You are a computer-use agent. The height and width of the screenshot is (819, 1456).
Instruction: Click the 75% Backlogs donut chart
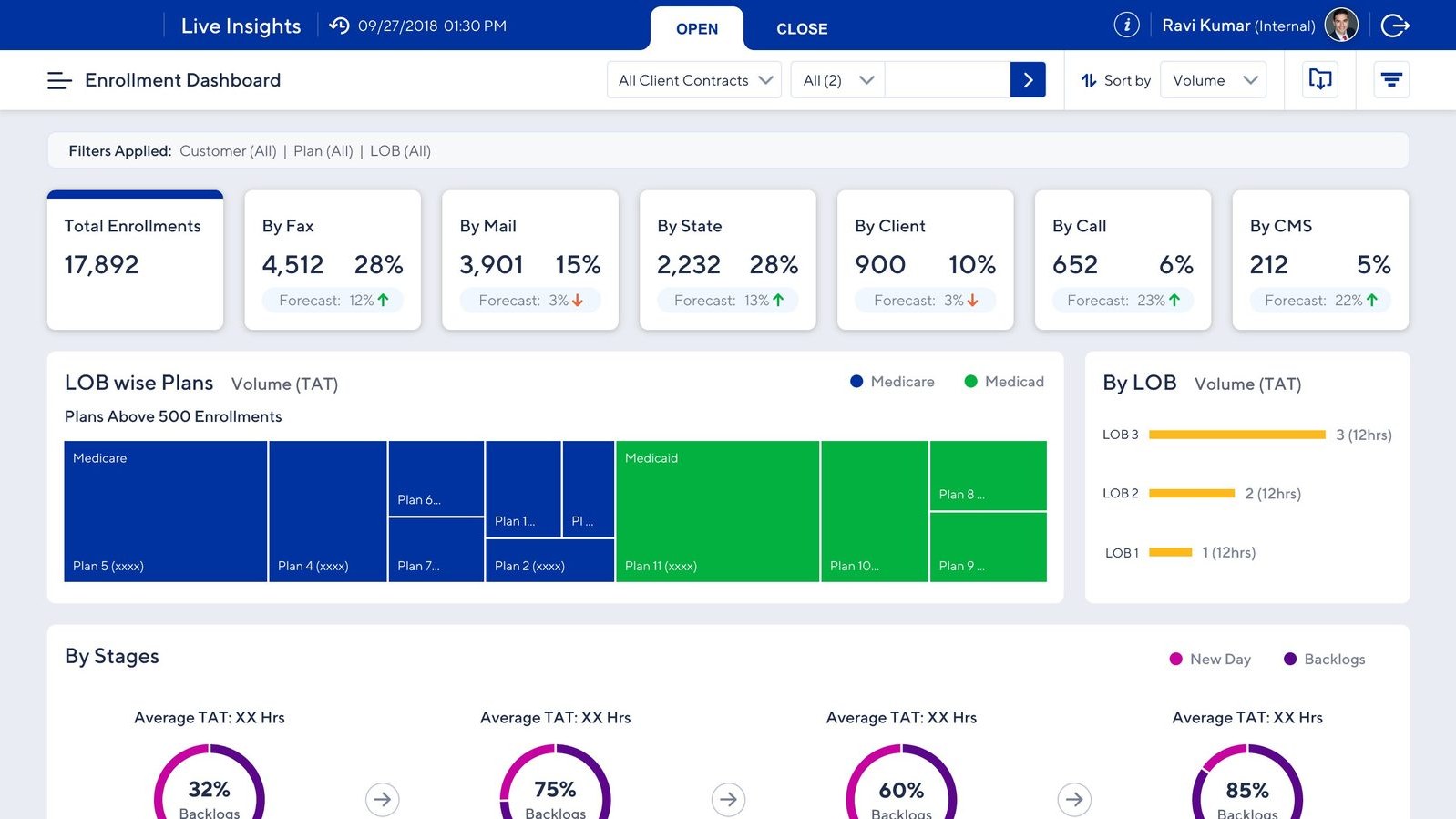[x=556, y=783]
